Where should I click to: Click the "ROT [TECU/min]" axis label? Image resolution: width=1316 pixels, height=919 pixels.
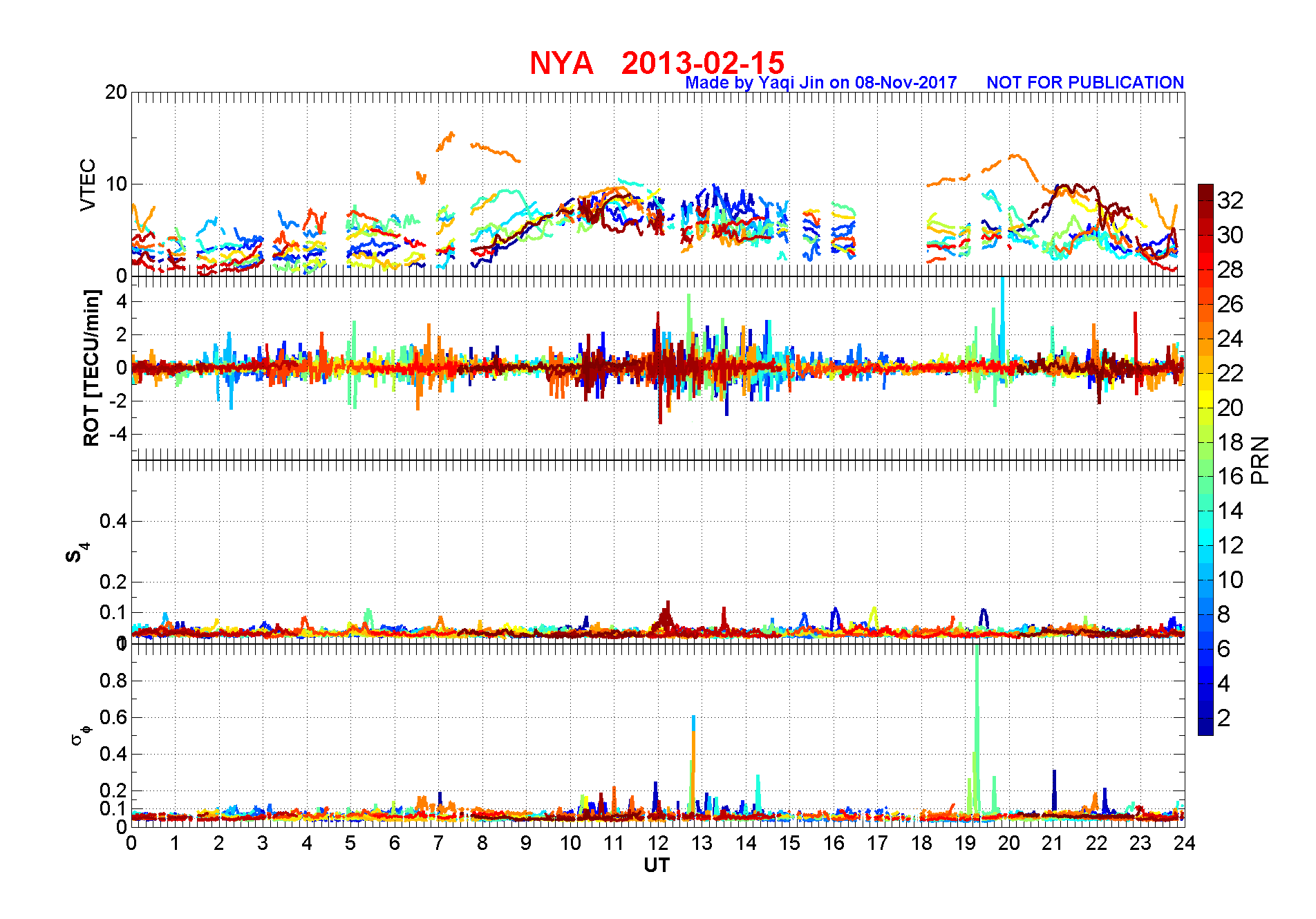click(x=91, y=368)
